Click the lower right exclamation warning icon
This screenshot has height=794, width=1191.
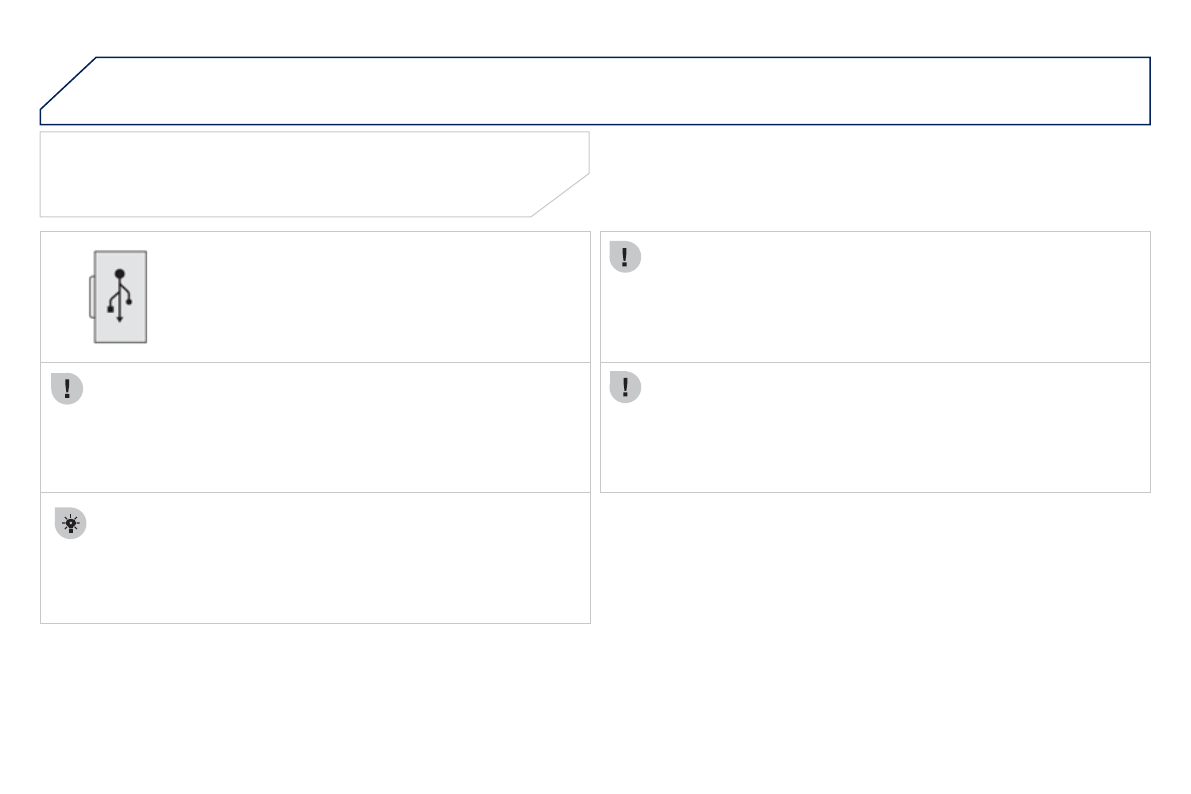[625, 387]
